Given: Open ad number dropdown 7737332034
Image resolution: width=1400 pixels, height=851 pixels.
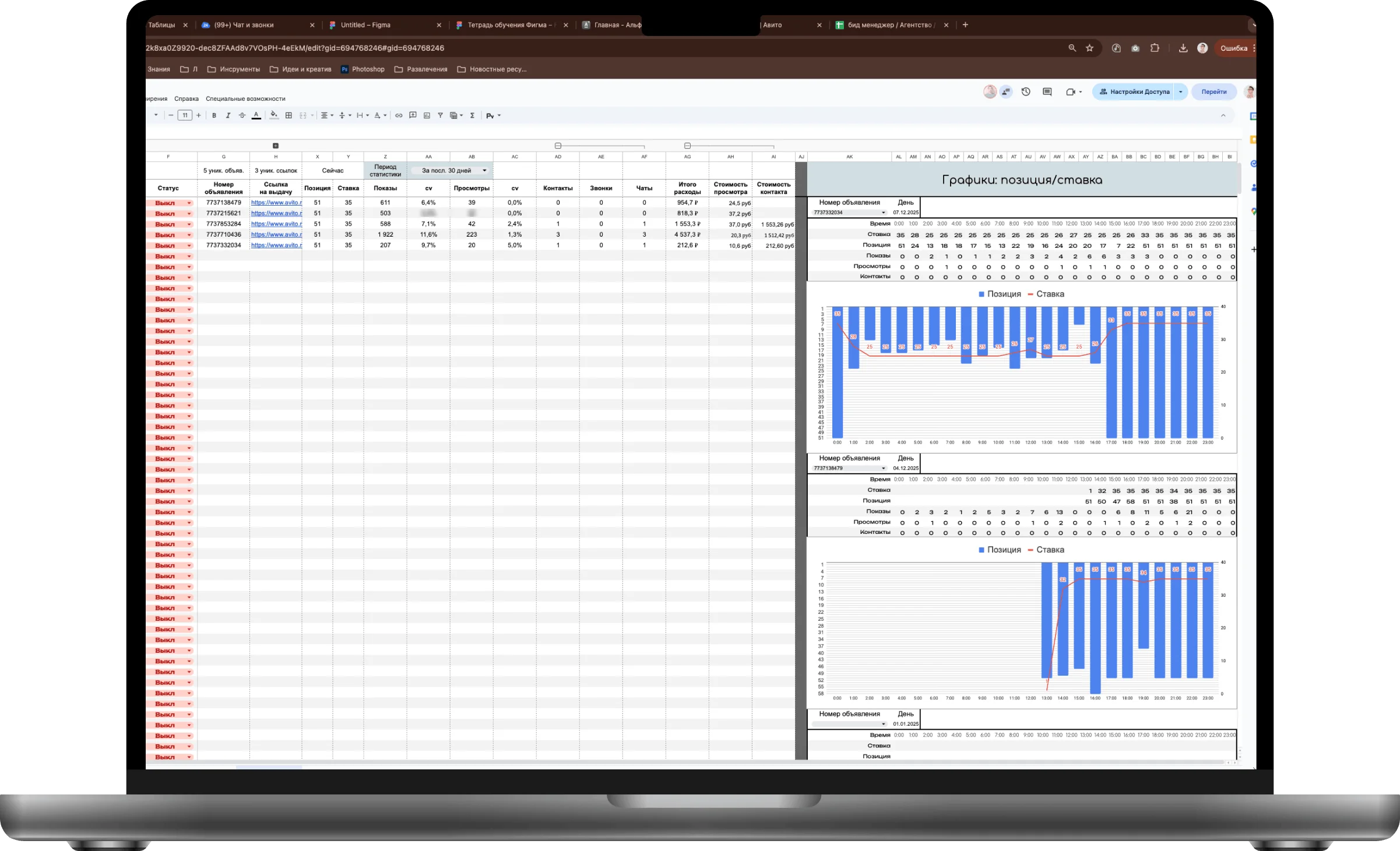Looking at the screenshot, I should [x=849, y=213].
